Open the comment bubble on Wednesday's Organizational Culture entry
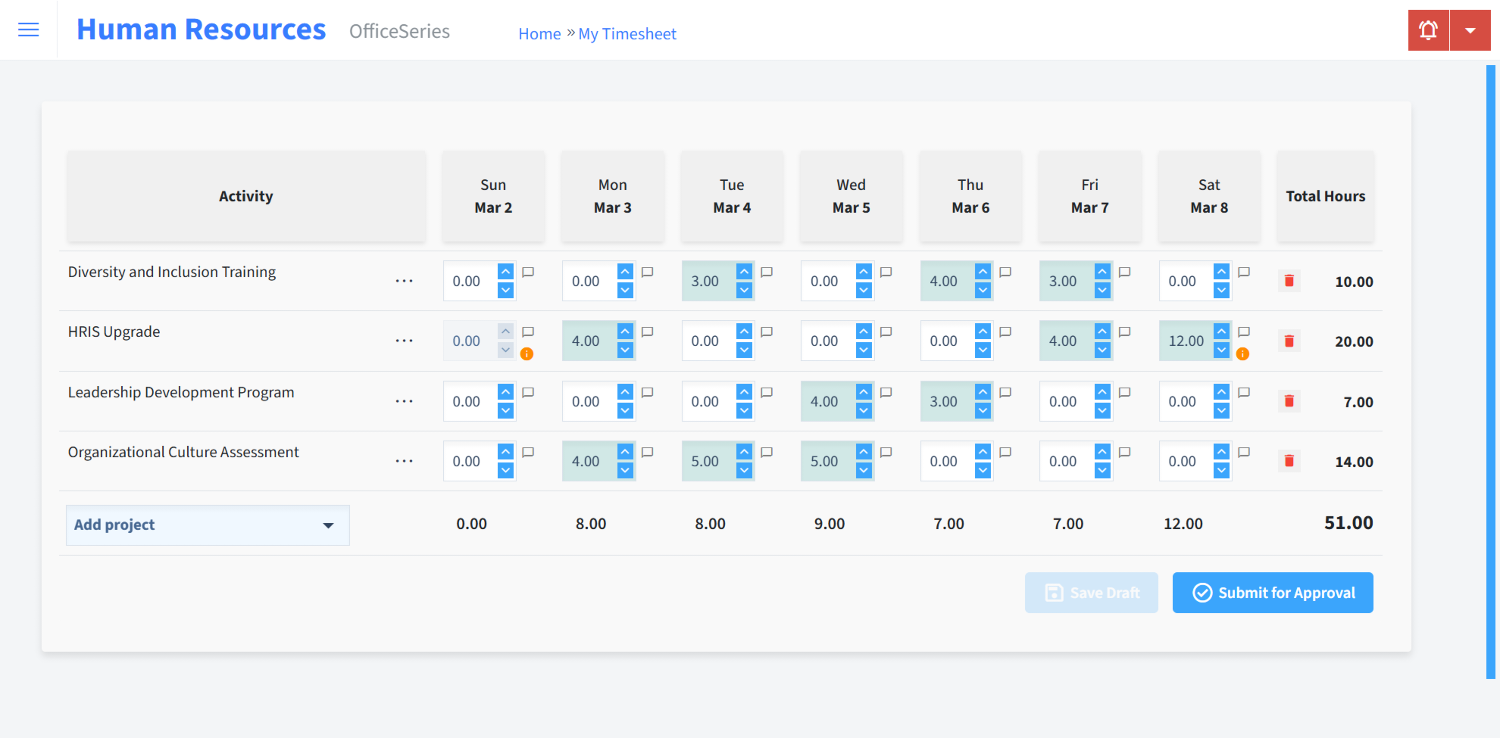 (885, 452)
